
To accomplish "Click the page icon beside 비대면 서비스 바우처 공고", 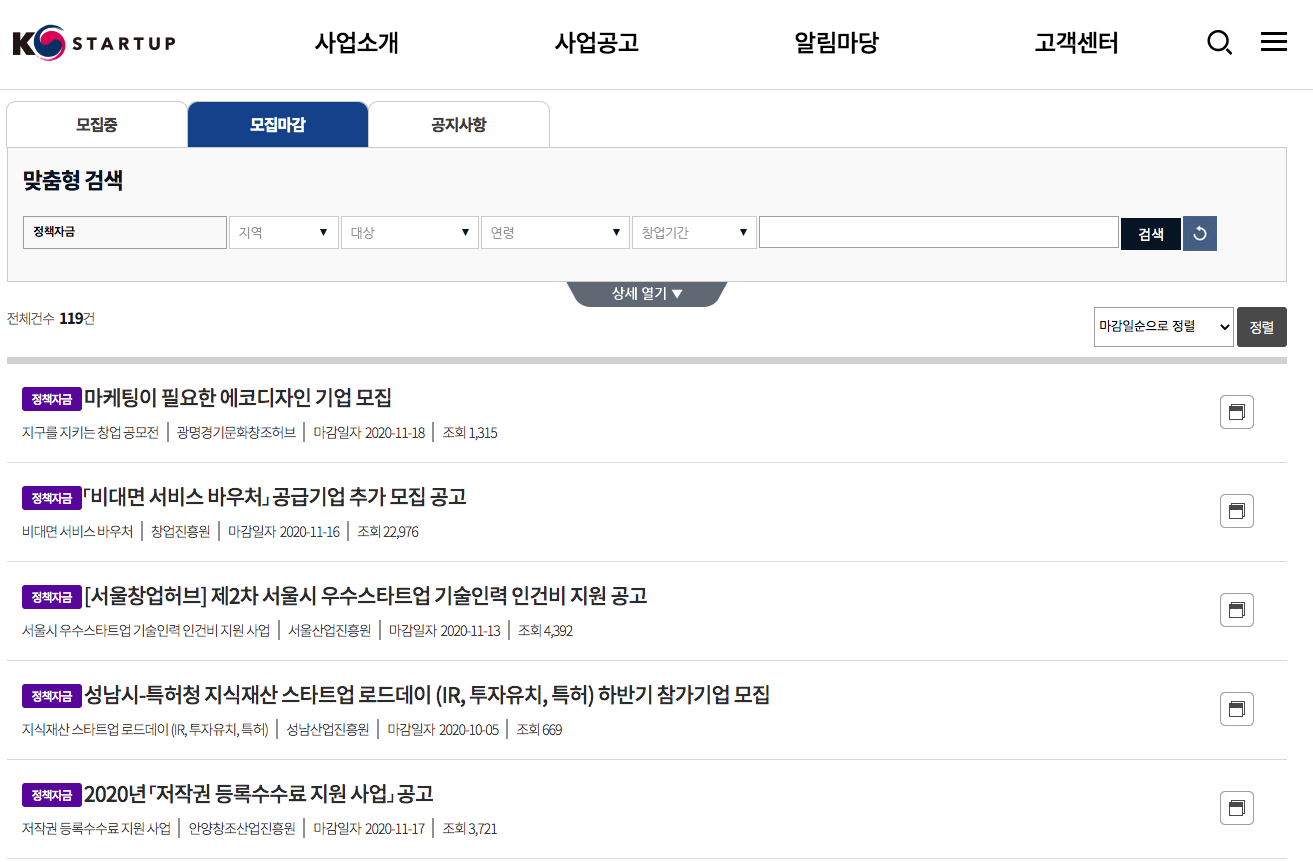I will point(1236,510).
